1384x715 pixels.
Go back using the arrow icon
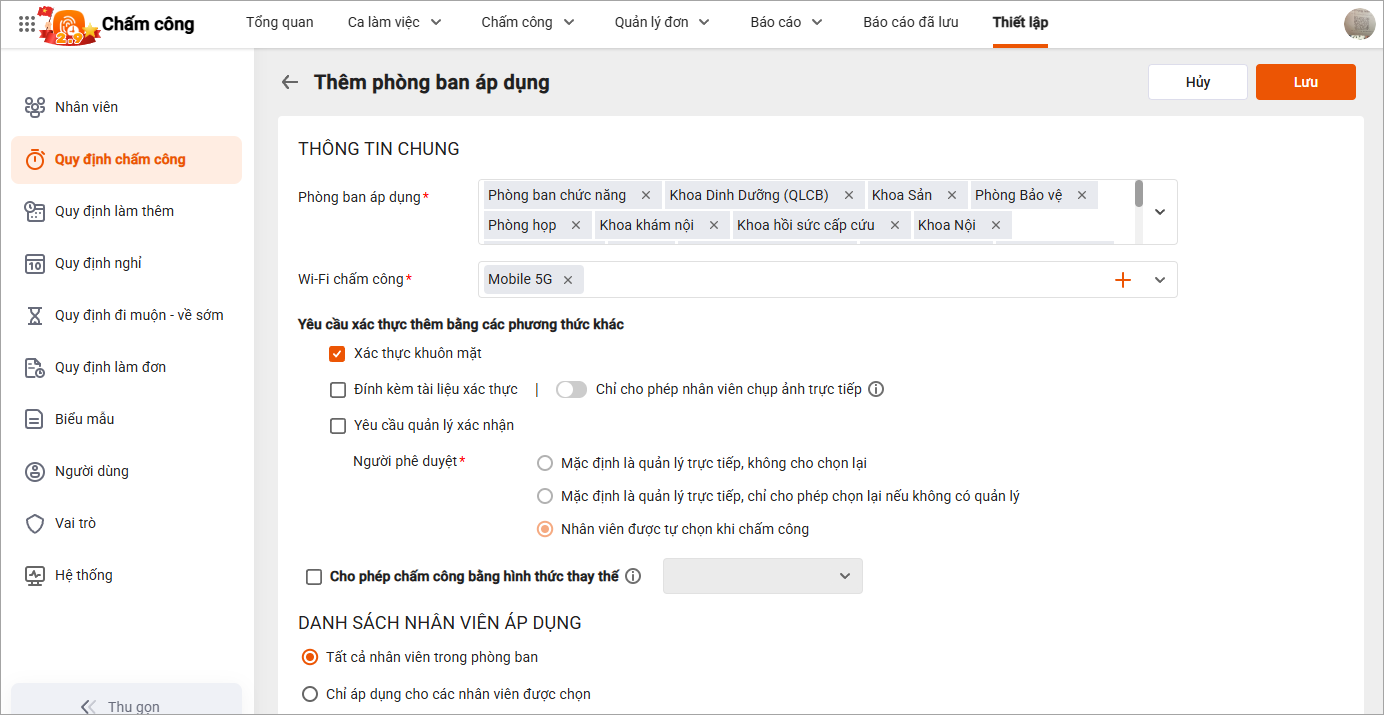pos(290,82)
